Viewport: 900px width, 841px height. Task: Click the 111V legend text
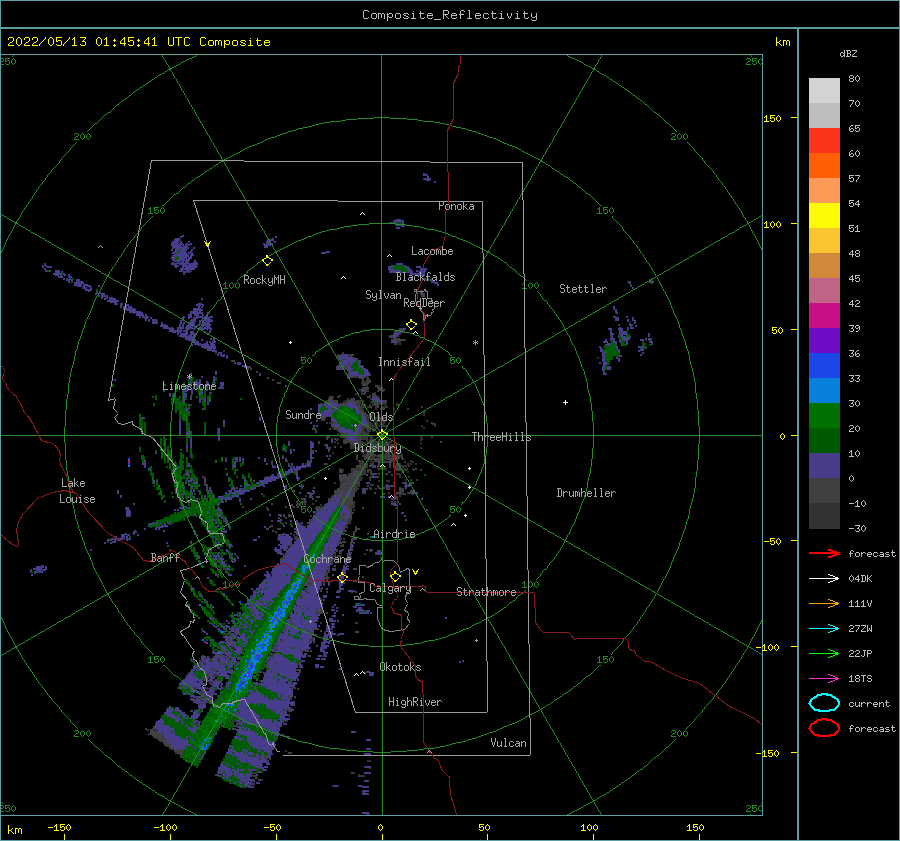point(860,603)
